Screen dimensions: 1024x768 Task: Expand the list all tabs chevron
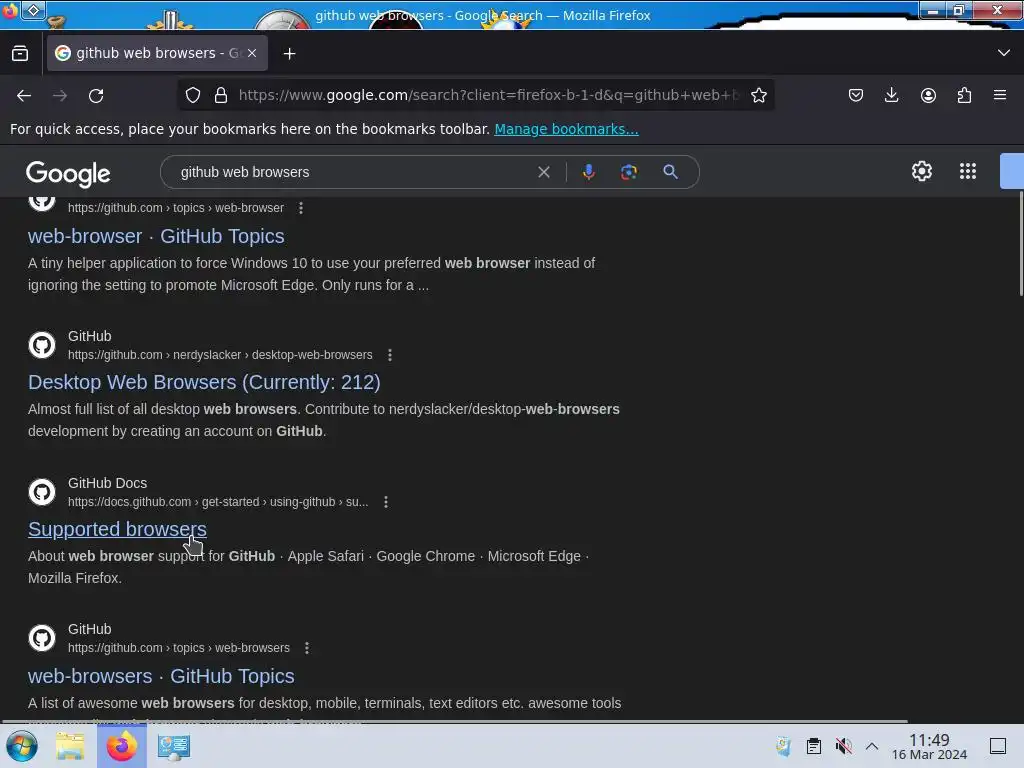pyautogui.click(x=1004, y=53)
